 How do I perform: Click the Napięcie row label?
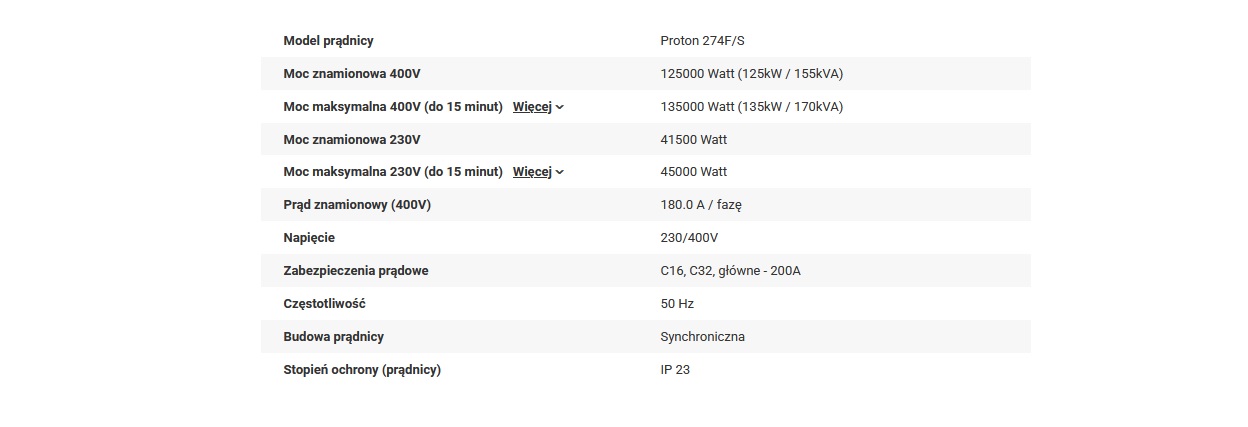[309, 238]
